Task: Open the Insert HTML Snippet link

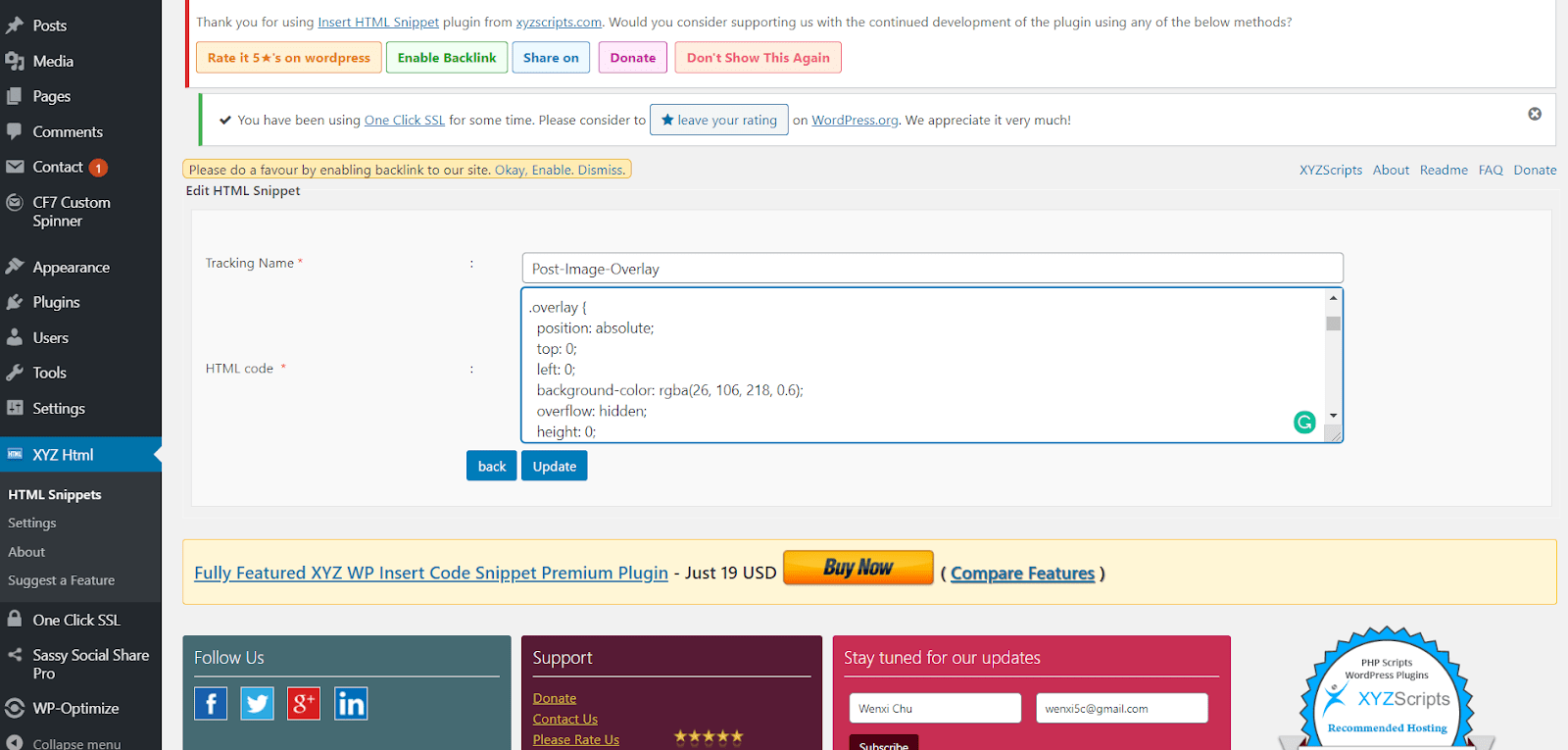Action: (x=378, y=22)
